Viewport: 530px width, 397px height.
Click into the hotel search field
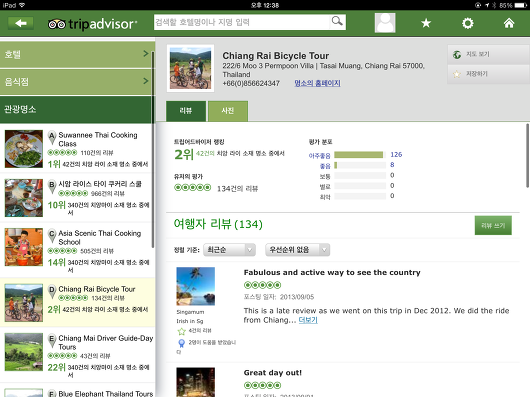(242, 22)
